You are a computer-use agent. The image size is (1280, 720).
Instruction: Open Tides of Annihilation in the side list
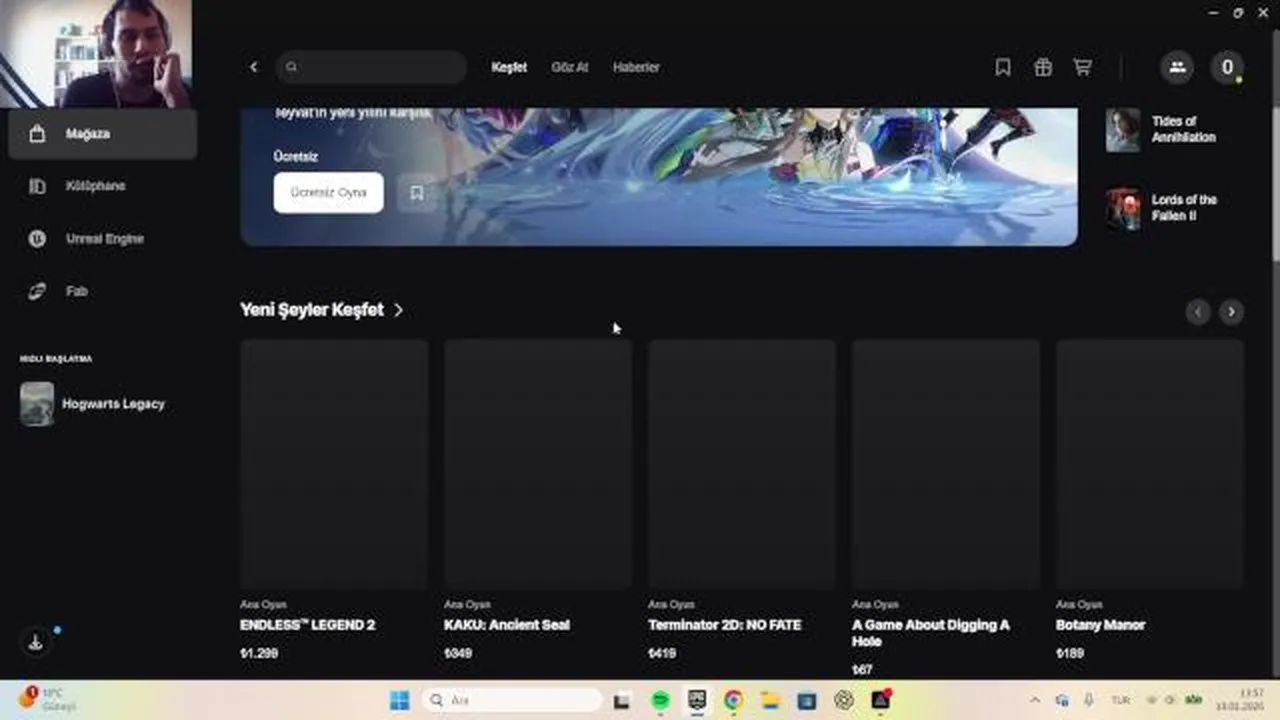tap(1175, 129)
